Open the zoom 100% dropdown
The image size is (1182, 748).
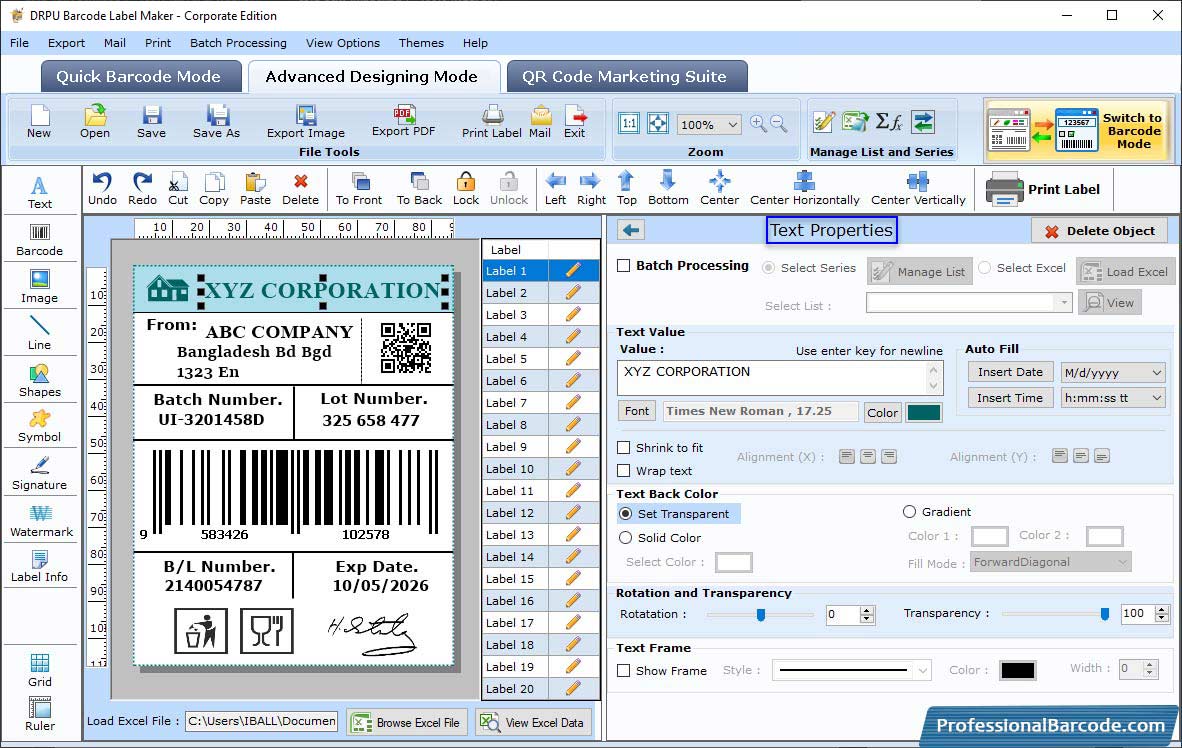tap(709, 124)
